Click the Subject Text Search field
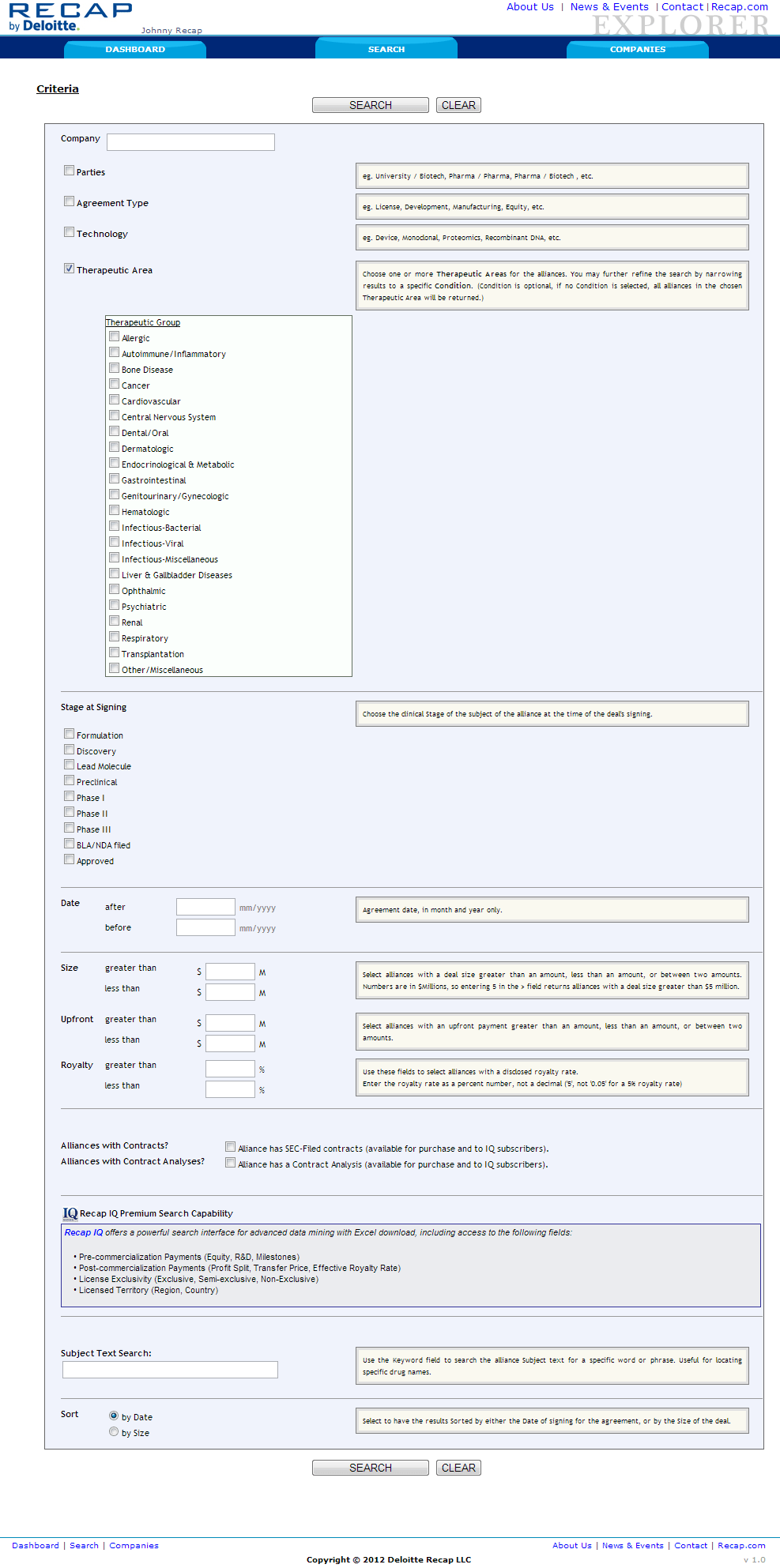Viewport: 780px width, 1568px height. [170, 1370]
